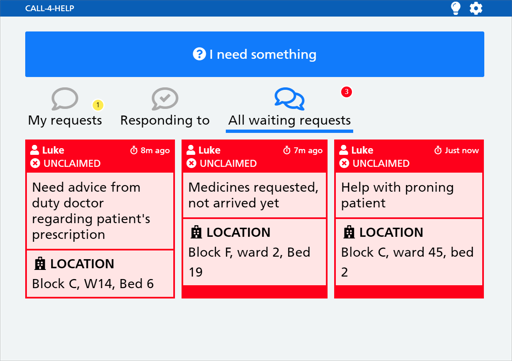The height and width of the screenshot is (361, 512).
Task: Open settings with the gear icon
Action: (476, 8)
